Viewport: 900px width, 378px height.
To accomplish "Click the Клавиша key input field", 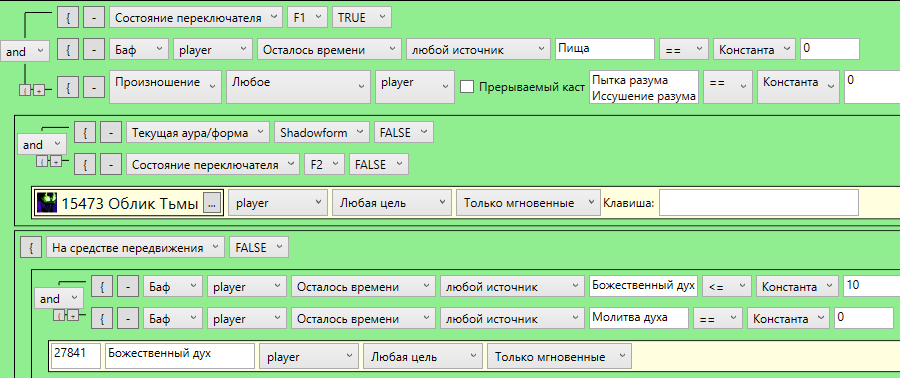I will pyautogui.click(x=759, y=203).
